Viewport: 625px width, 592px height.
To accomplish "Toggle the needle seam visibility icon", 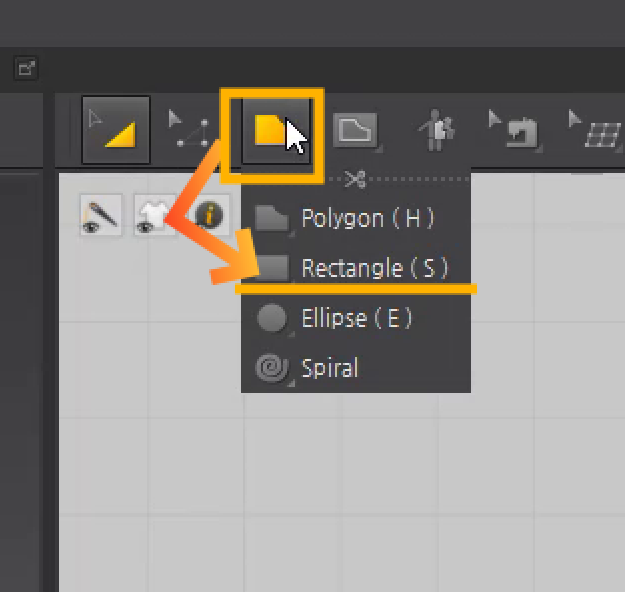I will (x=101, y=215).
